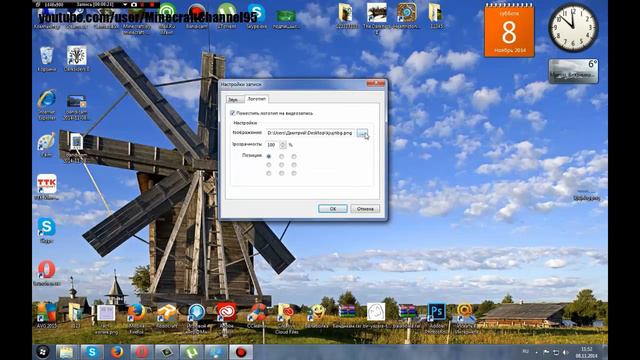The image size is (640, 360).
Task: Open the Skype shortcut on desktop left column
Action: (x=47, y=229)
